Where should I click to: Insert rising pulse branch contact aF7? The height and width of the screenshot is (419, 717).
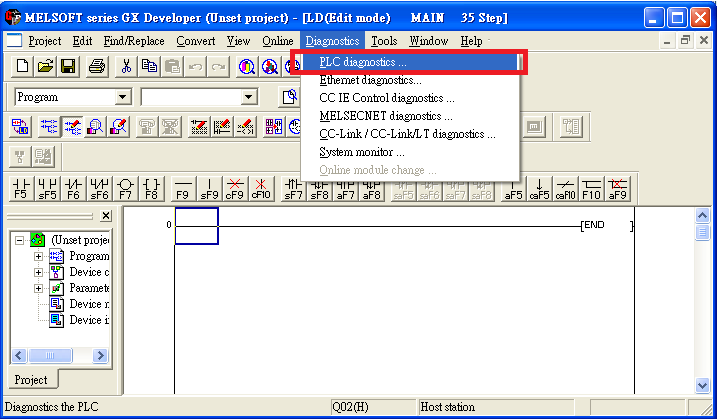click(345, 189)
